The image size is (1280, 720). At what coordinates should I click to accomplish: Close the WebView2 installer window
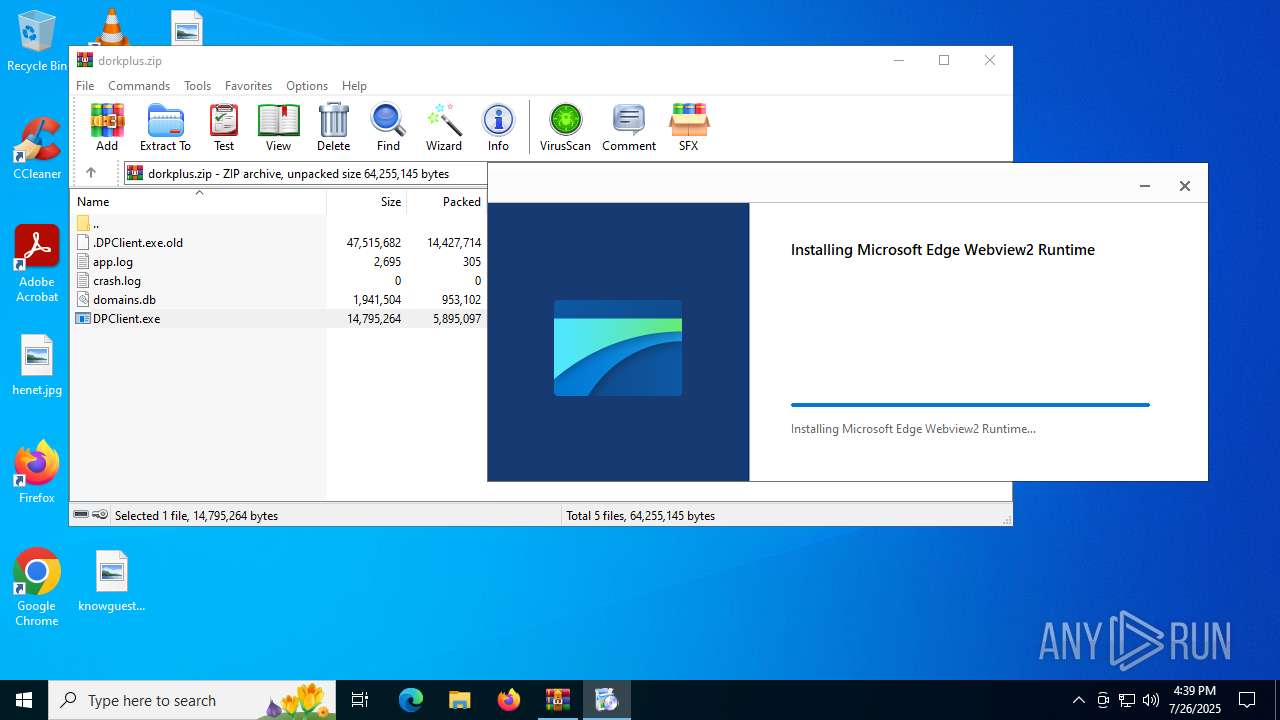(x=1184, y=186)
